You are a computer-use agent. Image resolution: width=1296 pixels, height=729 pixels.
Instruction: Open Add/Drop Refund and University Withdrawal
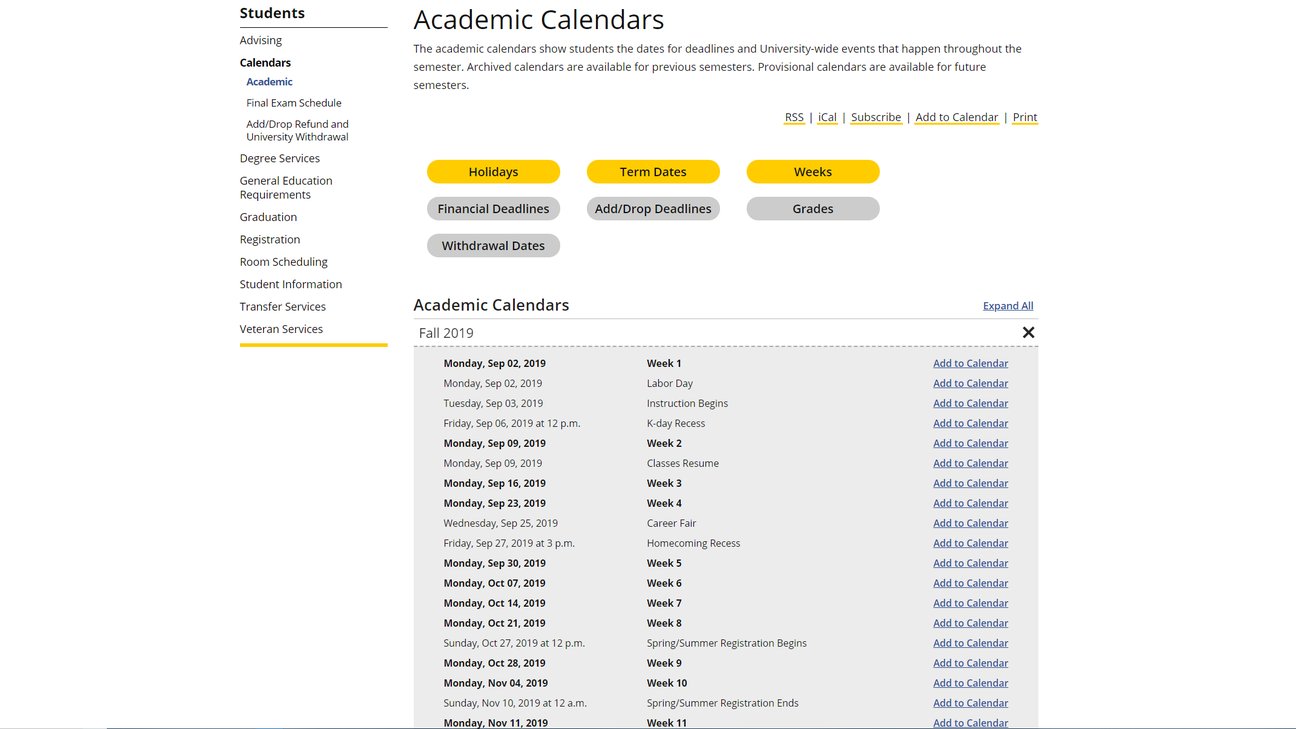298,131
